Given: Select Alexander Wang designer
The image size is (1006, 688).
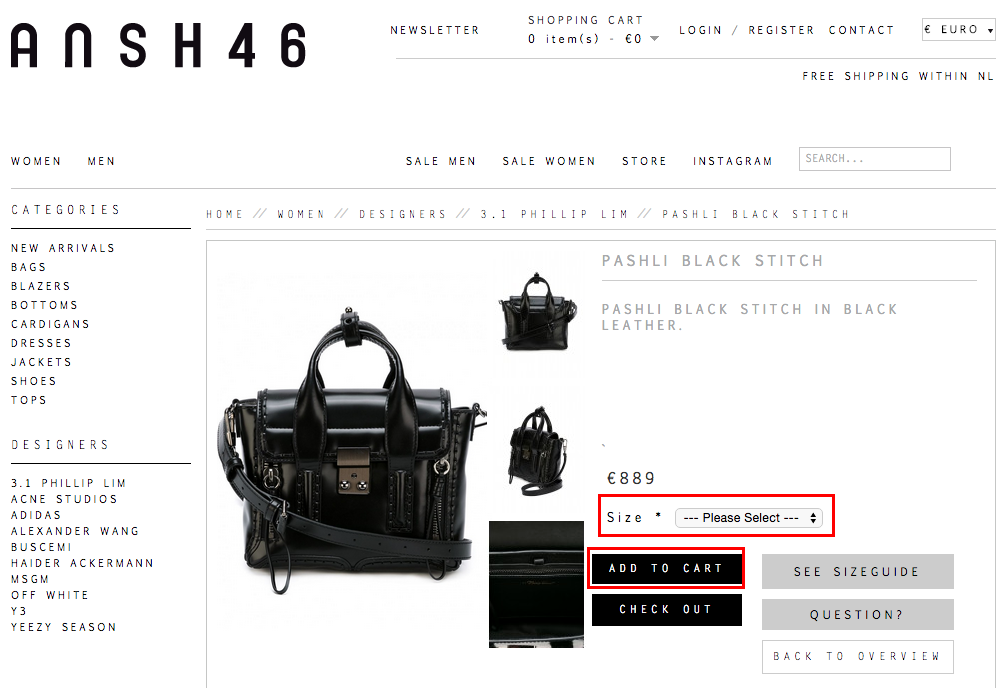Looking at the screenshot, I should (75, 531).
